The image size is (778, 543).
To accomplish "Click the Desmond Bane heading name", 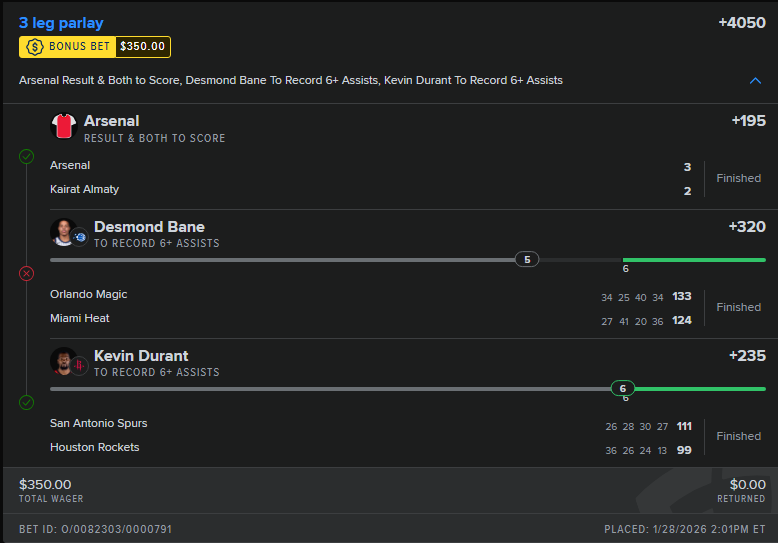I will (x=149, y=227).
